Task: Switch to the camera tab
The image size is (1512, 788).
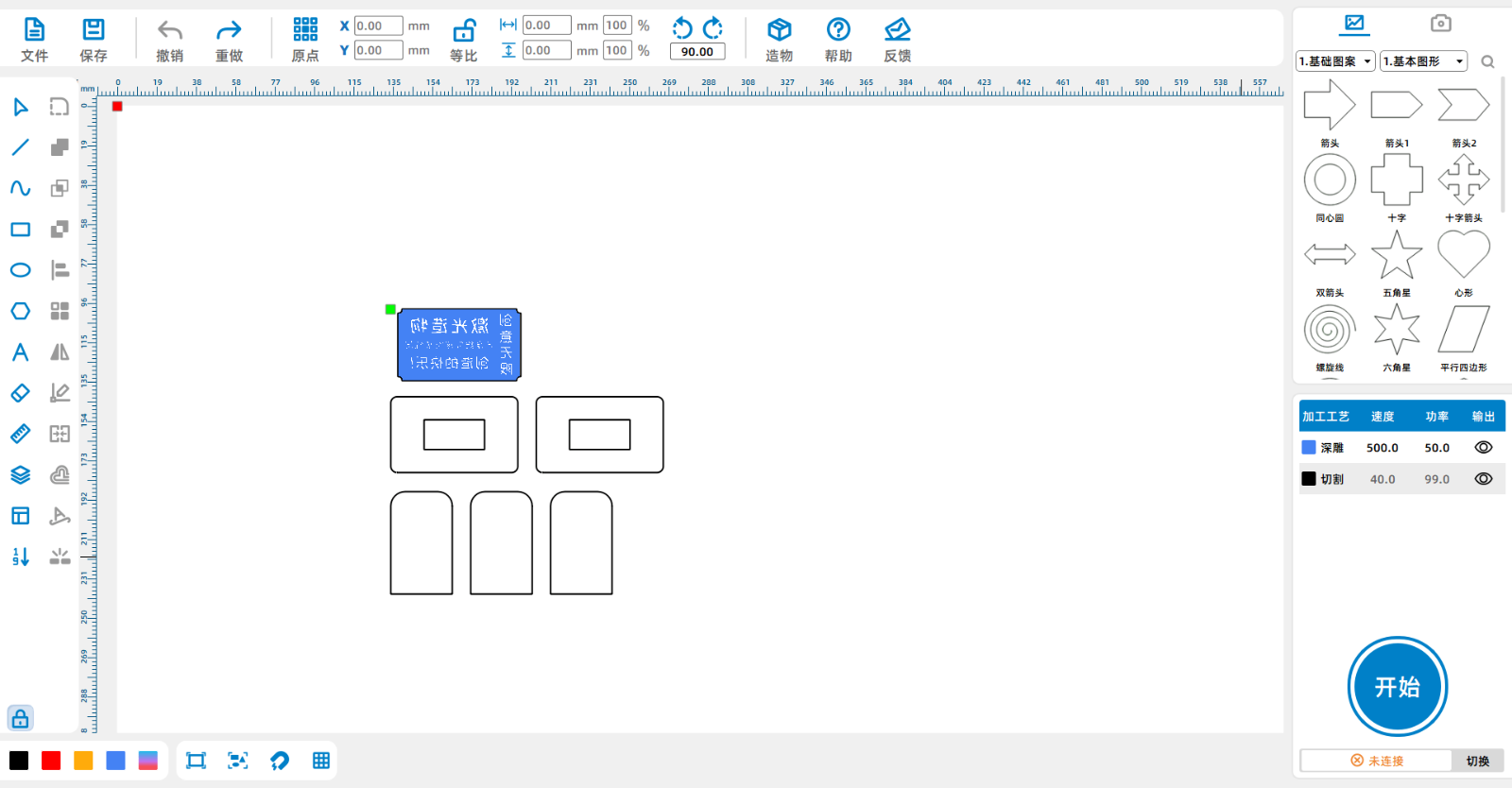Action: pyautogui.click(x=1440, y=24)
